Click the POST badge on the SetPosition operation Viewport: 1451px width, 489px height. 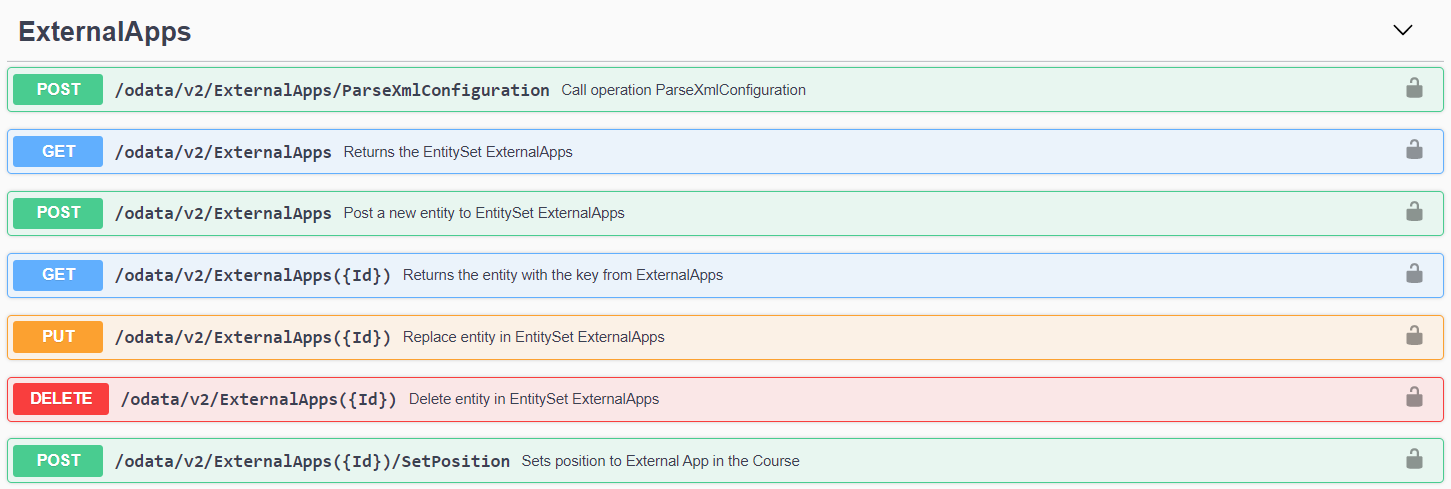pos(58,460)
